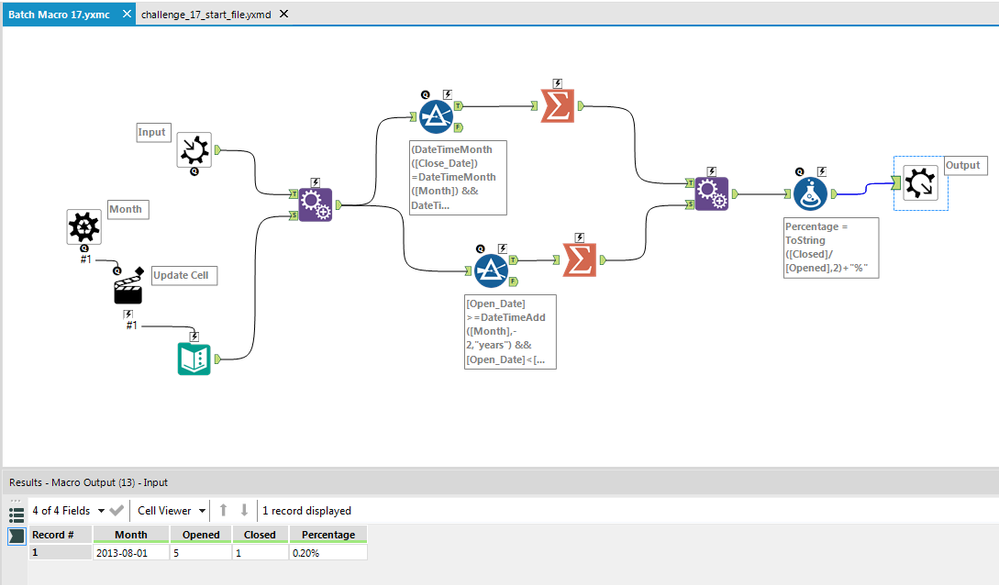The height and width of the screenshot is (585, 999).
Task: Click the '1 record displayed' status text
Action: pyautogui.click(x=306, y=510)
